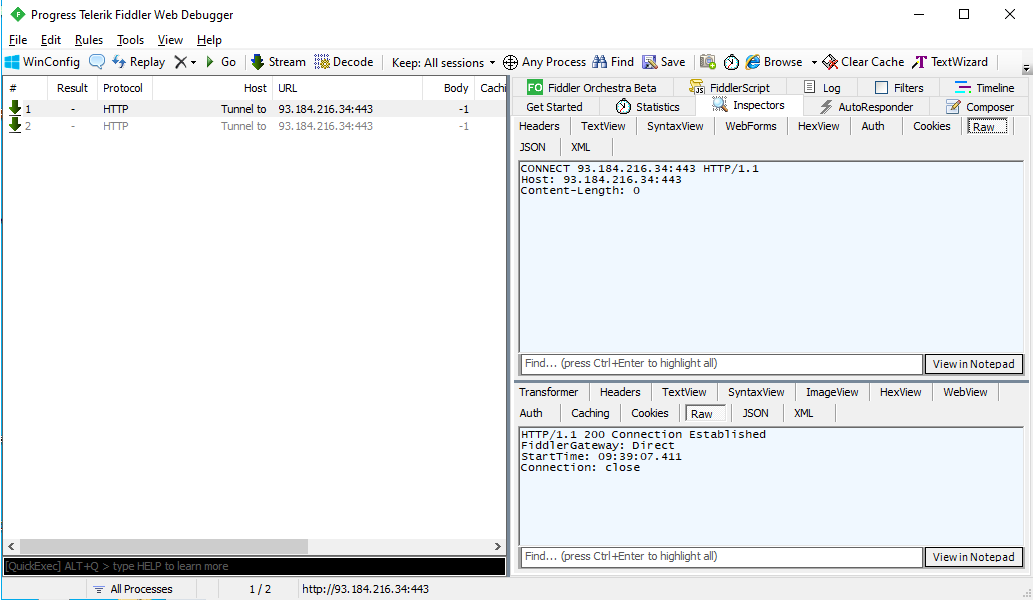
Task: Click All Processes in status bar
Action: [141, 589]
